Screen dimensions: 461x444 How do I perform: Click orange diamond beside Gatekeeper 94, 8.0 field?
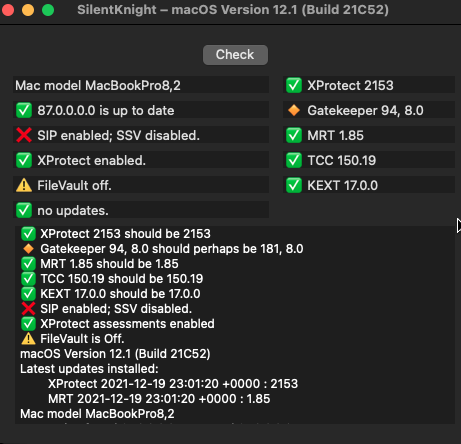[x=294, y=110]
